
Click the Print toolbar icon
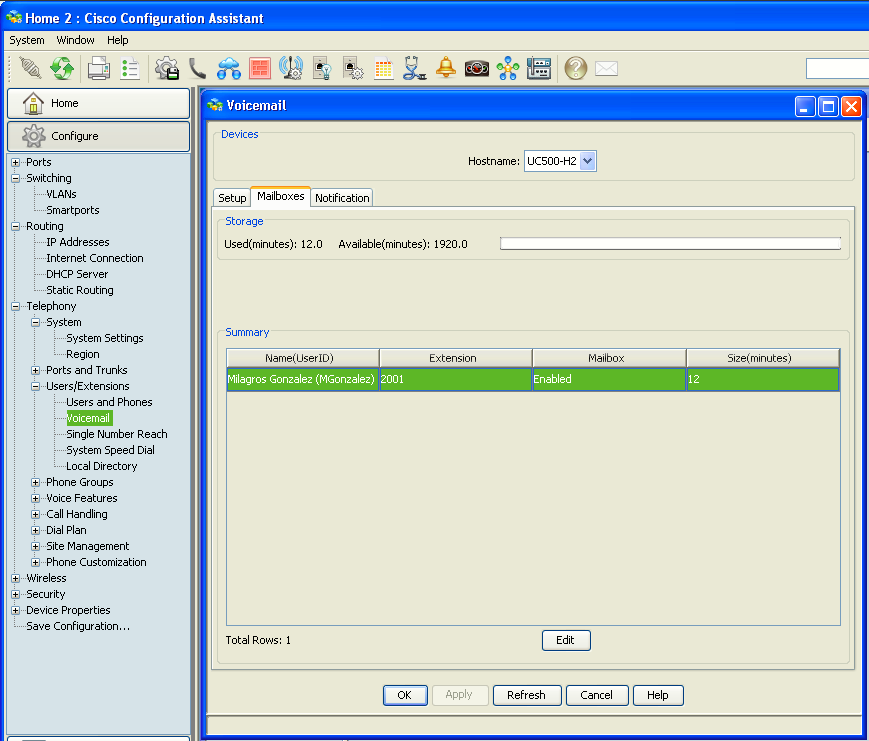99,68
